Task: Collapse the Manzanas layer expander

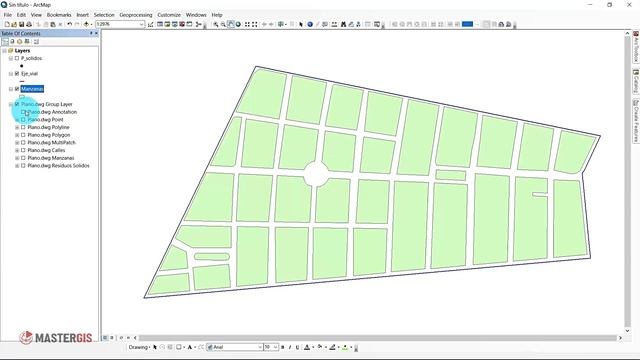Action: pos(11,89)
